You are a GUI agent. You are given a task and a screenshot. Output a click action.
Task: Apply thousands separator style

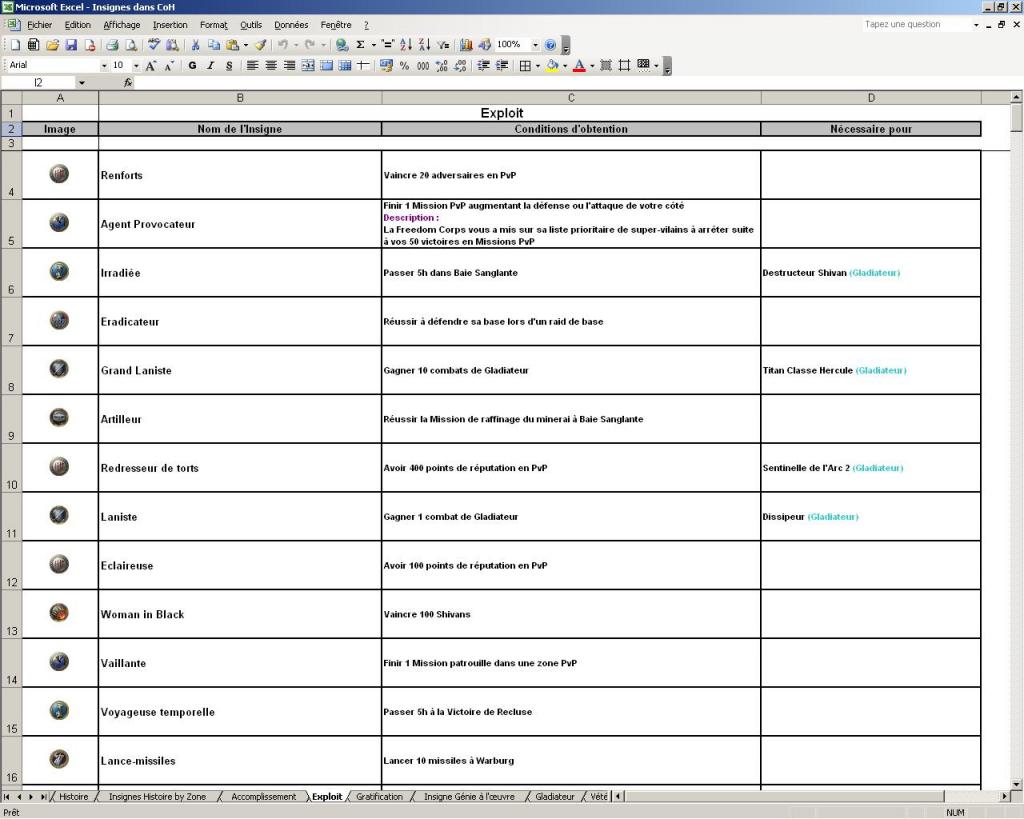pyautogui.click(x=423, y=65)
